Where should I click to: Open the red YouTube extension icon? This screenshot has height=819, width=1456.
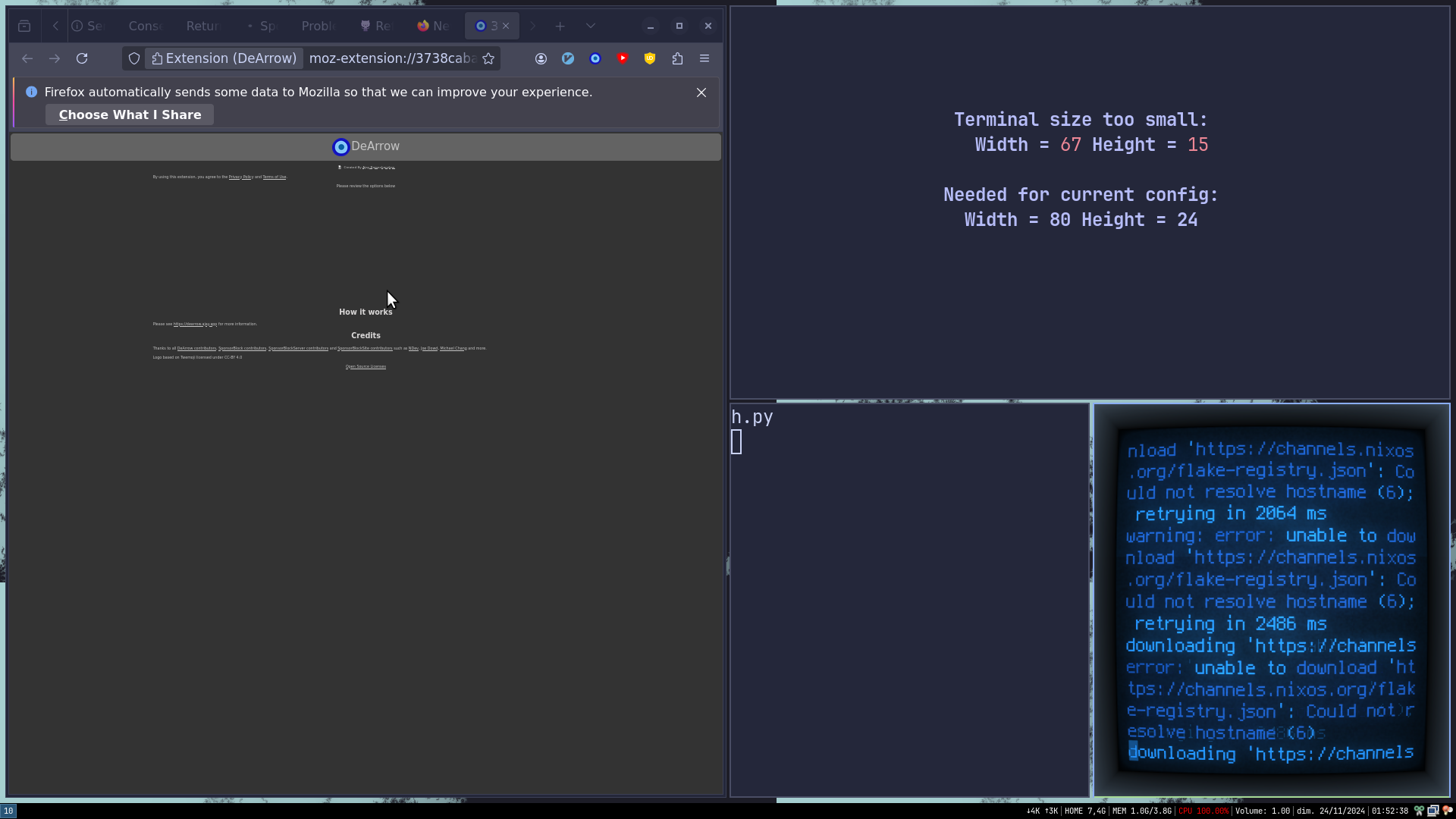tap(623, 58)
